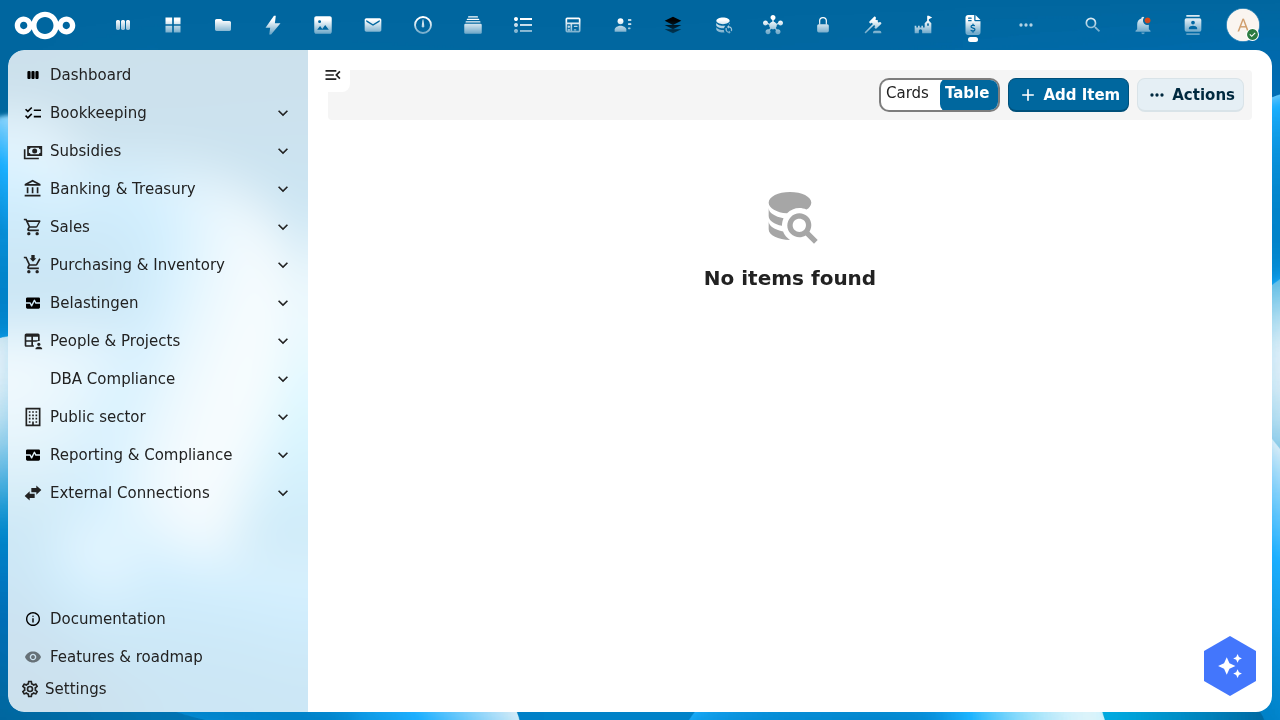Image resolution: width=1280 pixels, height=720 pixels.
Task: Expand the Belastingen chevron
Action: pos(283,303)
